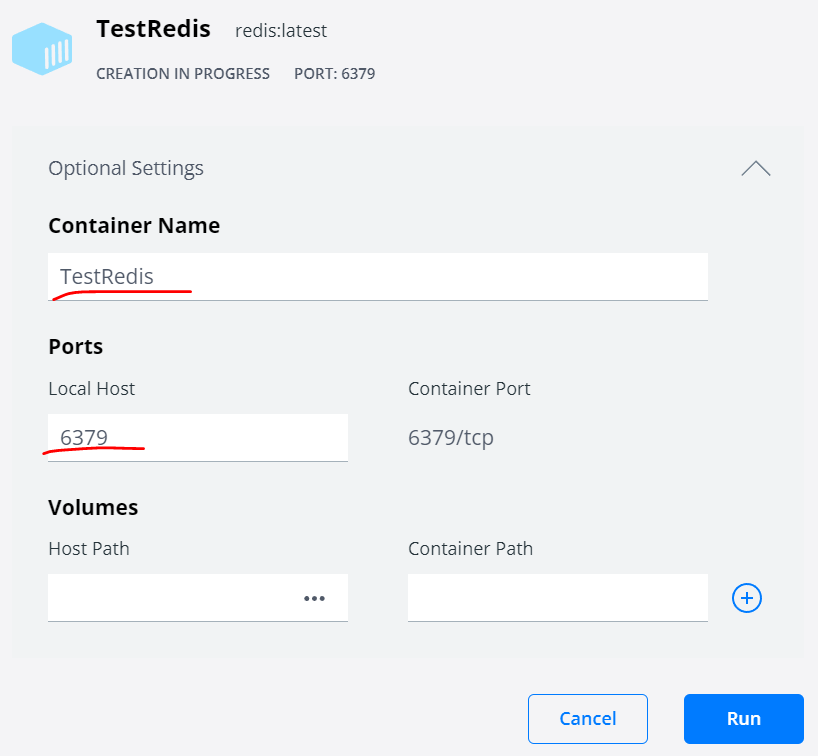Click the 6379/tcp container port value
Screen dimensions: 818x756
point(451,437)
